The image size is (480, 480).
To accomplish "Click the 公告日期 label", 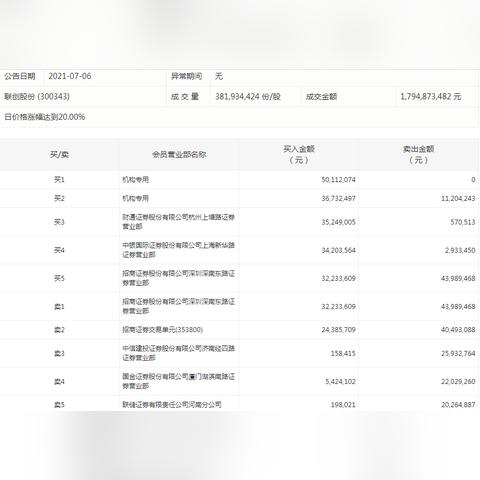I will coord(20,76).
